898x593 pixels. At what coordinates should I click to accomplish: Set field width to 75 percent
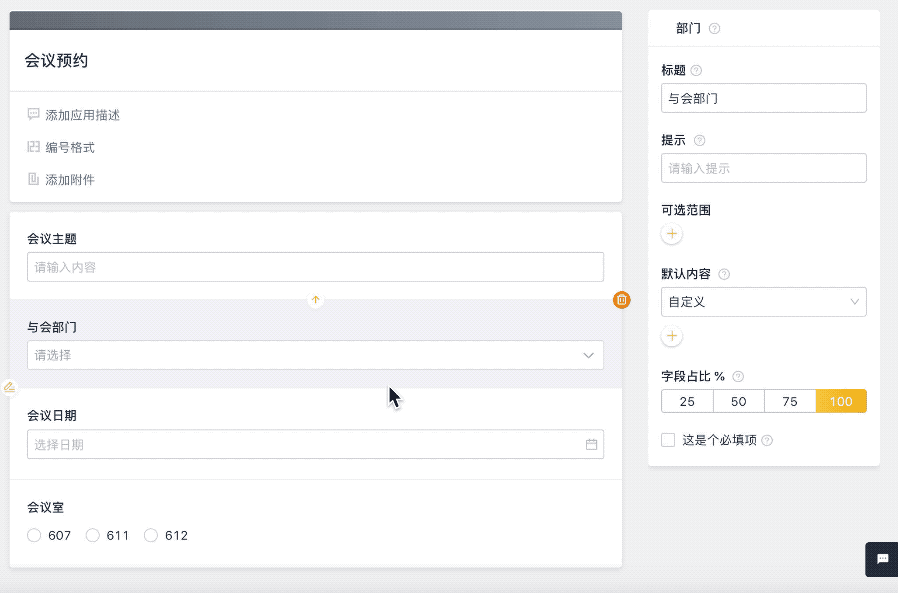(790, 402)
